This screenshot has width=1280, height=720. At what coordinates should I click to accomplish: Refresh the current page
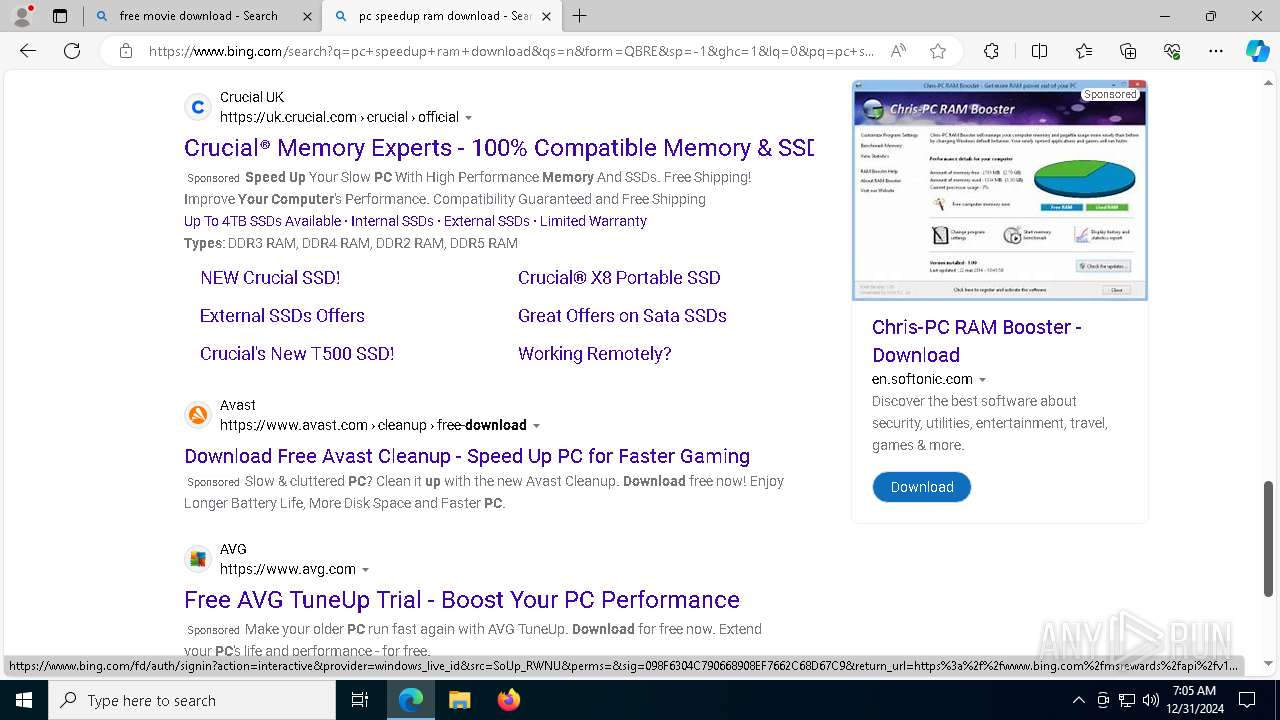tap(72, 51)
